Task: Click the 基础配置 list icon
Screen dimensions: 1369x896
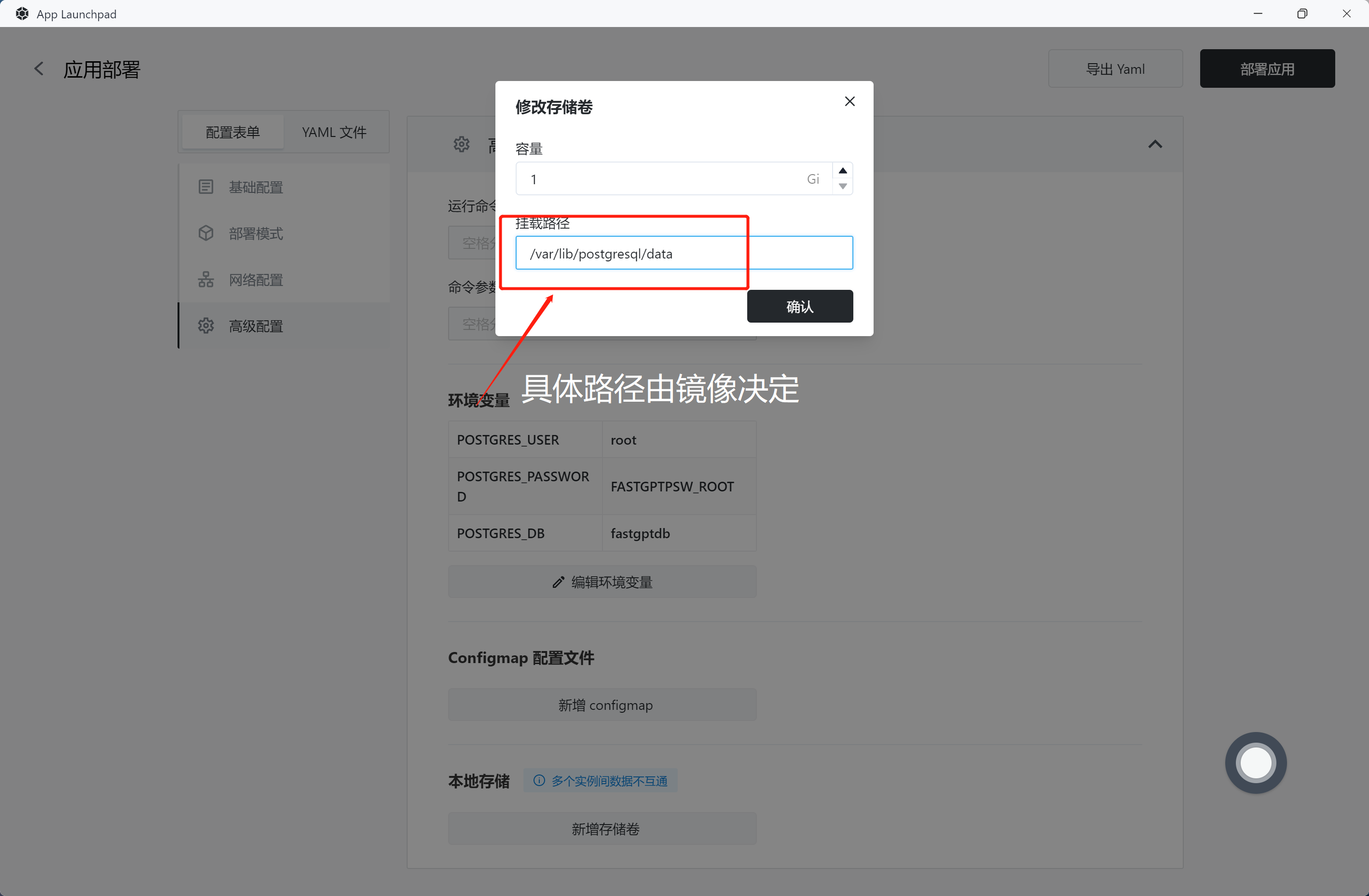Action: (x=206, y=187)
